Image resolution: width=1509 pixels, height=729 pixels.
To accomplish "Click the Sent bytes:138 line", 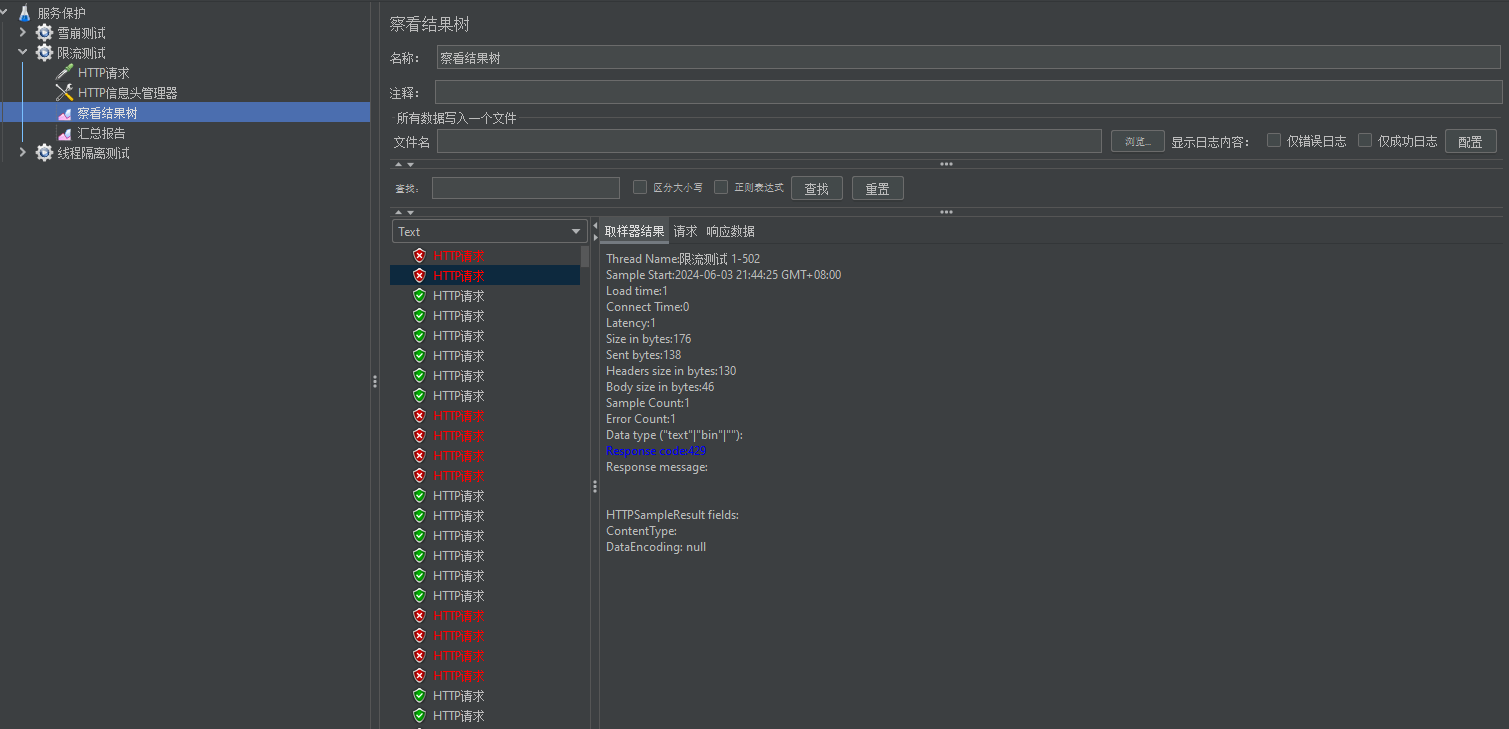I will [x=643, y=355].
